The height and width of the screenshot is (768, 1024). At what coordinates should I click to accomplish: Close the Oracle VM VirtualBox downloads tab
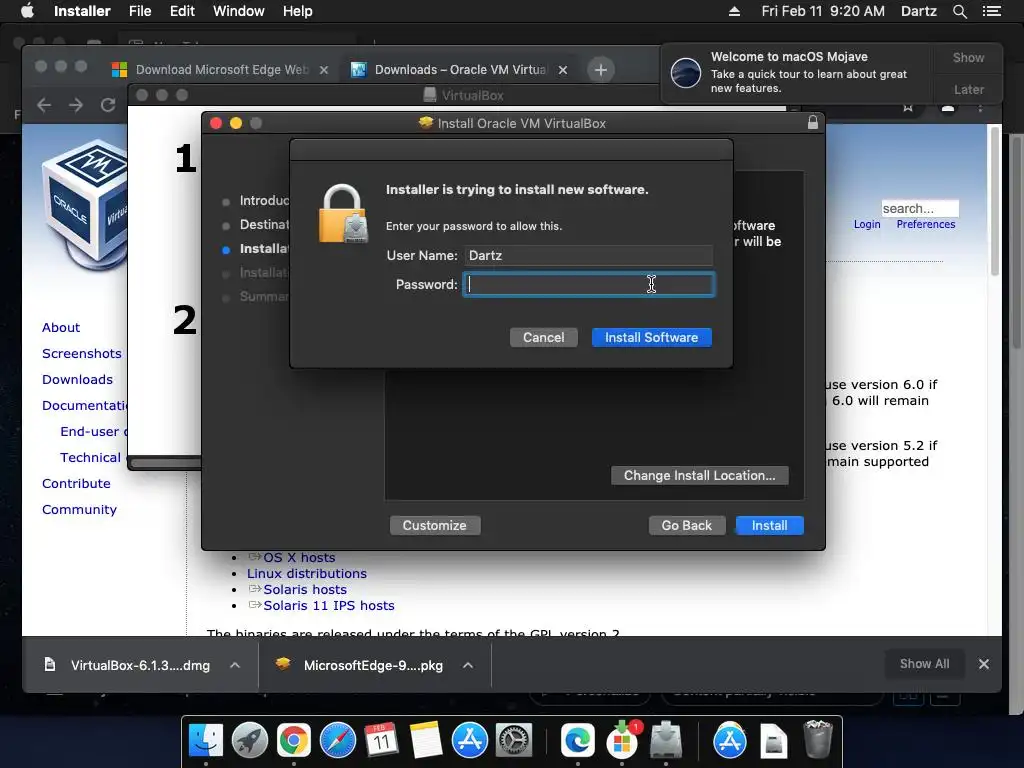562,70
